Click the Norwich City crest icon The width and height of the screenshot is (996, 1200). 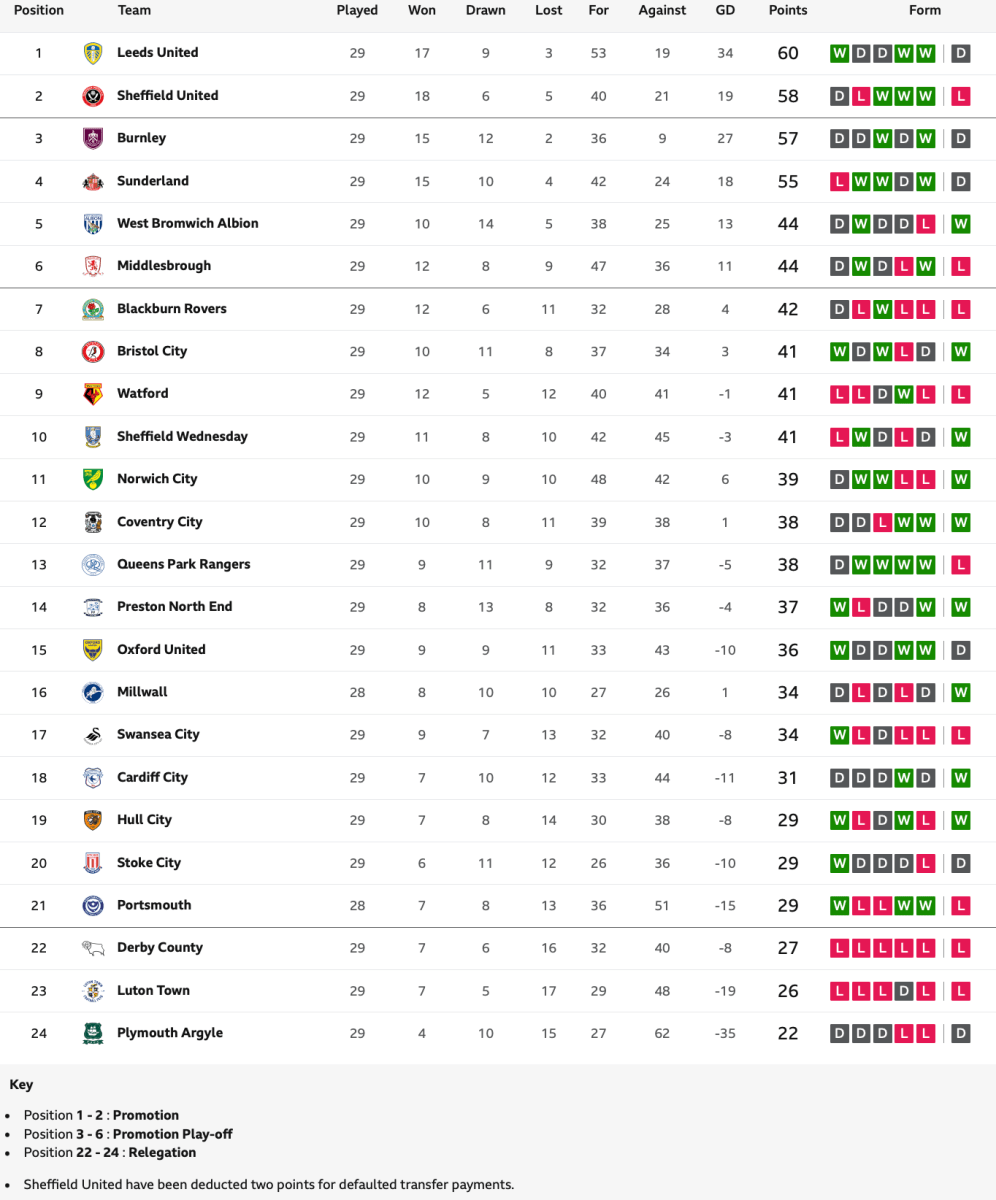click(93, 479)
